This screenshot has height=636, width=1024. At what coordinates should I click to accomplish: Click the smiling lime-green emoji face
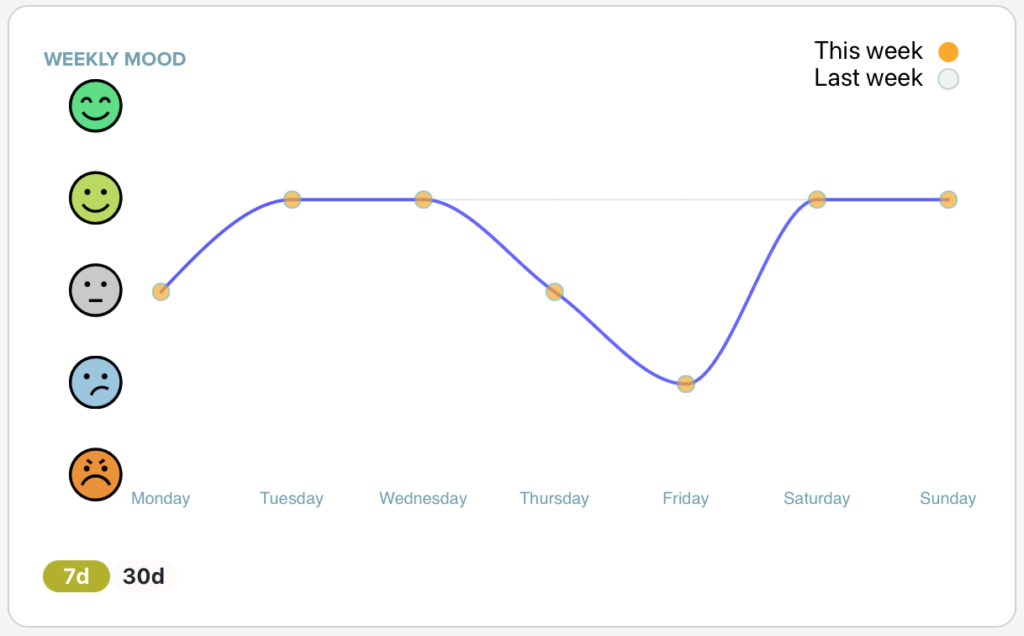[x=95, y=198]
